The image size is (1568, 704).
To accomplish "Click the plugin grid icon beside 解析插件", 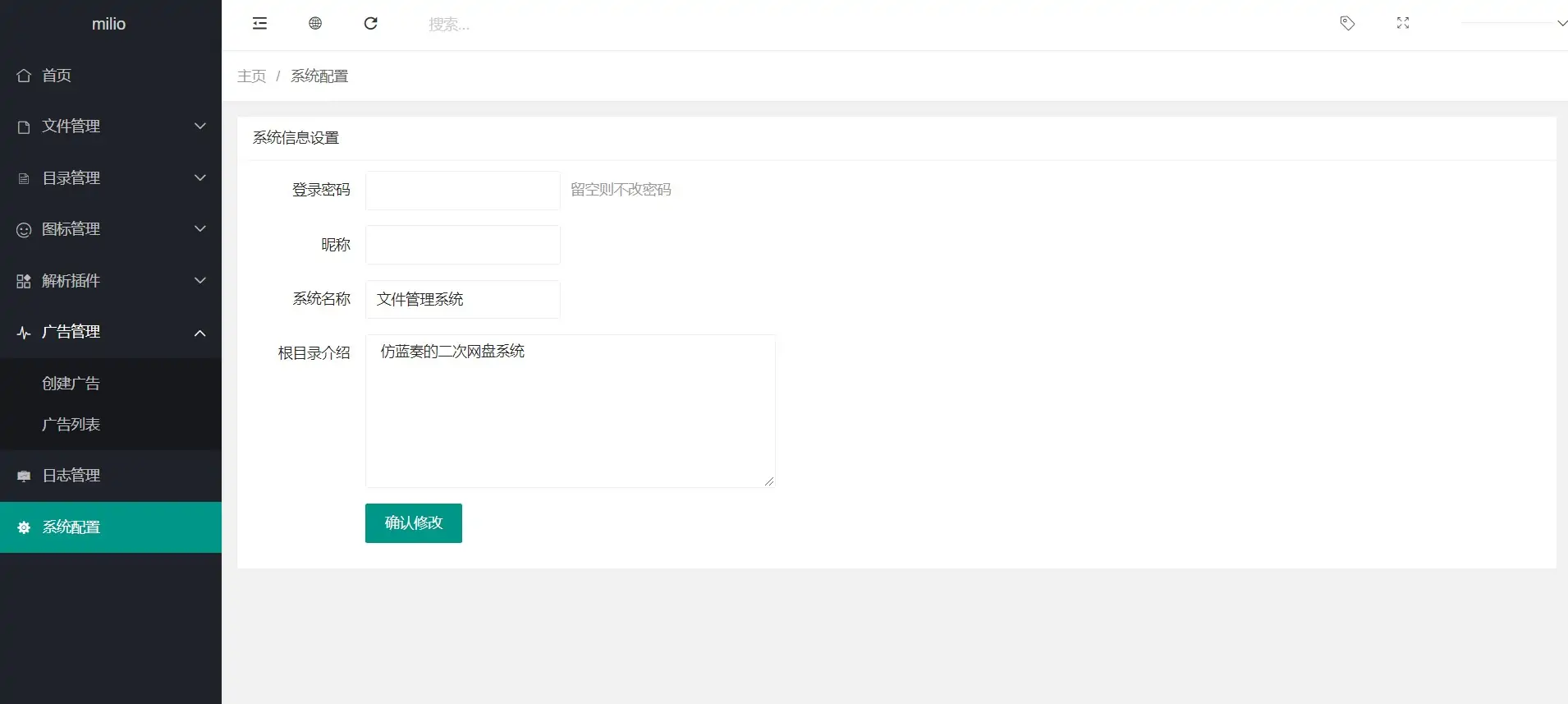I will (24, 281).
